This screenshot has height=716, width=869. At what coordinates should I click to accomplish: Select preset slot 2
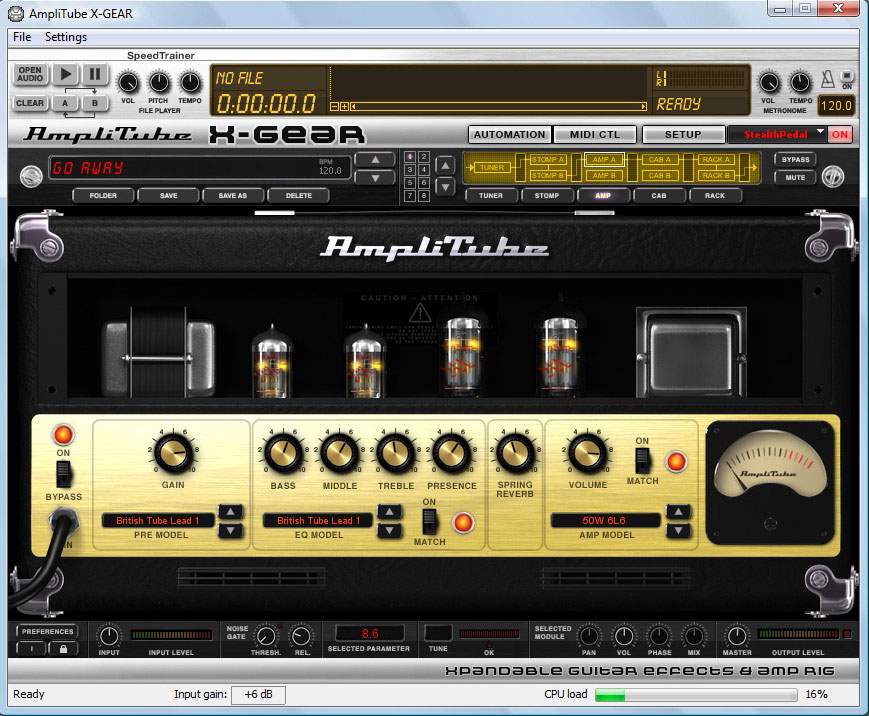pos(423,157)
